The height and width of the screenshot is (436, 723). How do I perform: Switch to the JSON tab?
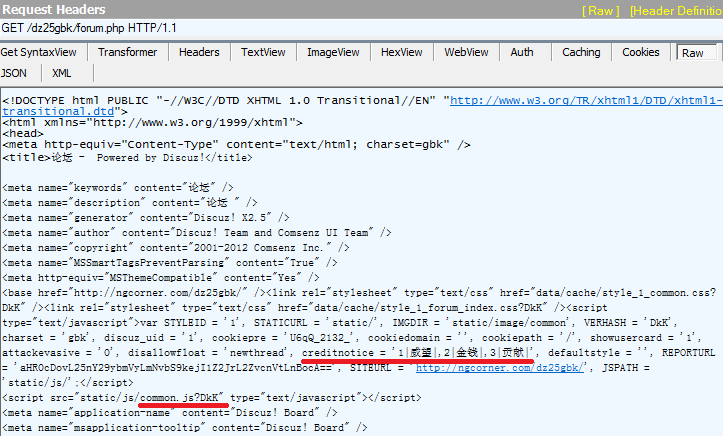(x=14, y=73)
